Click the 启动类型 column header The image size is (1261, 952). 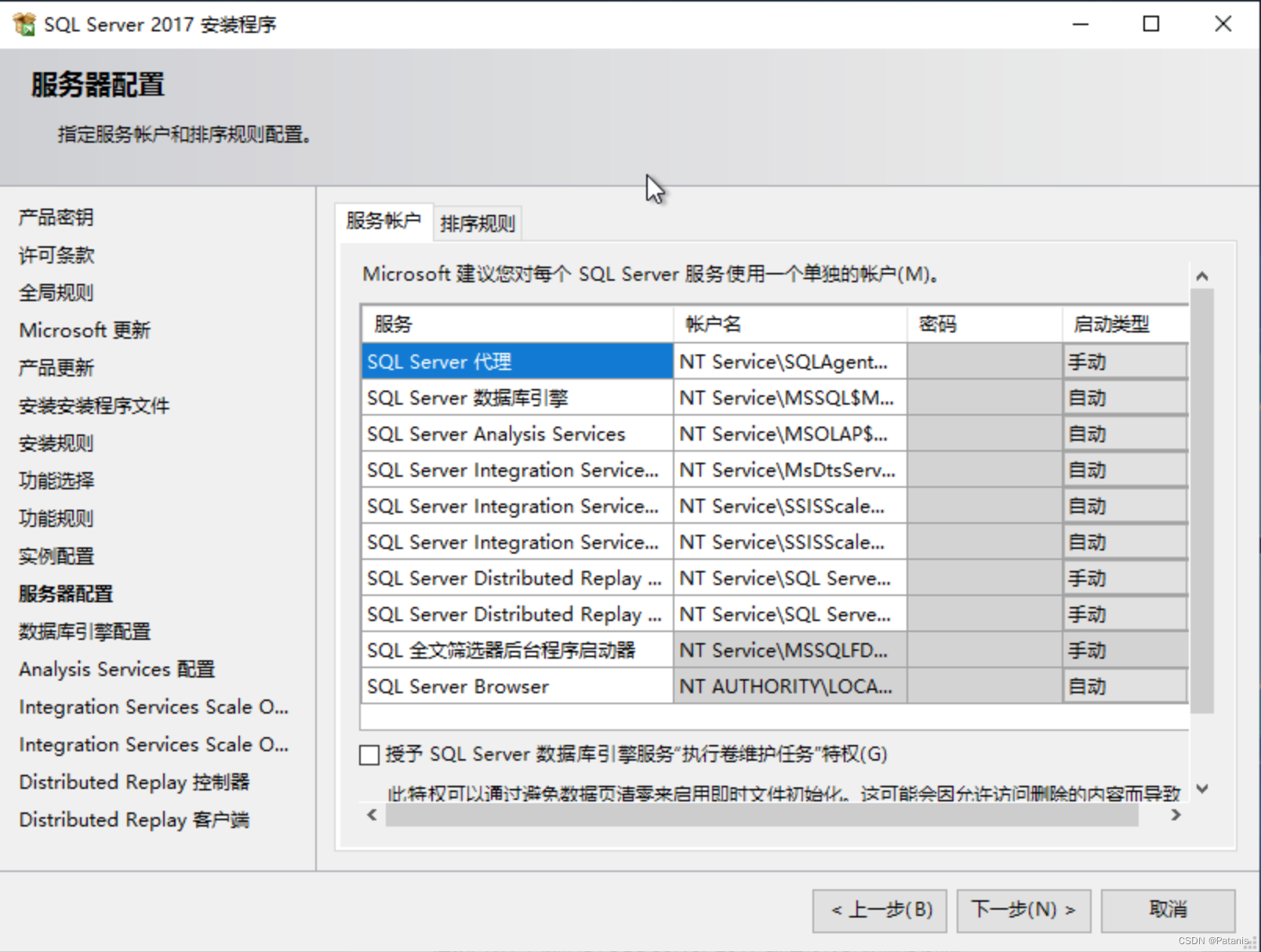(x=1125, y=324)
